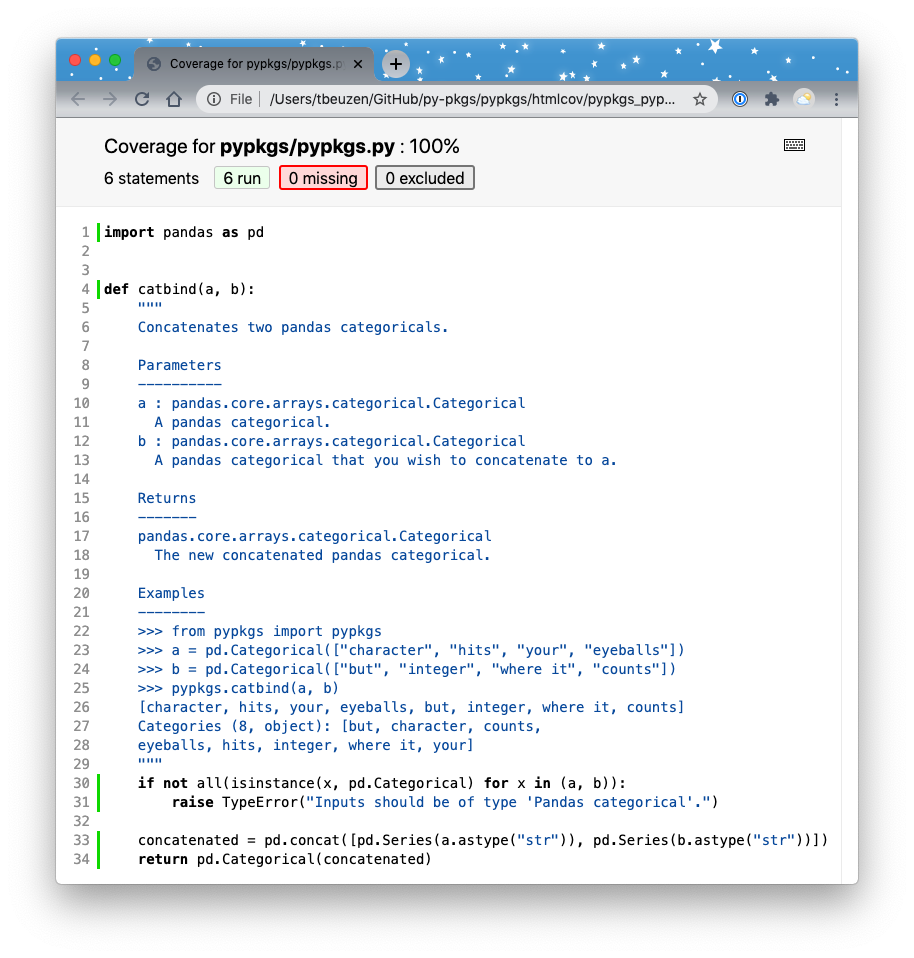
Task: Click 'def catbind(a, b):' code line
Action: 180,289
